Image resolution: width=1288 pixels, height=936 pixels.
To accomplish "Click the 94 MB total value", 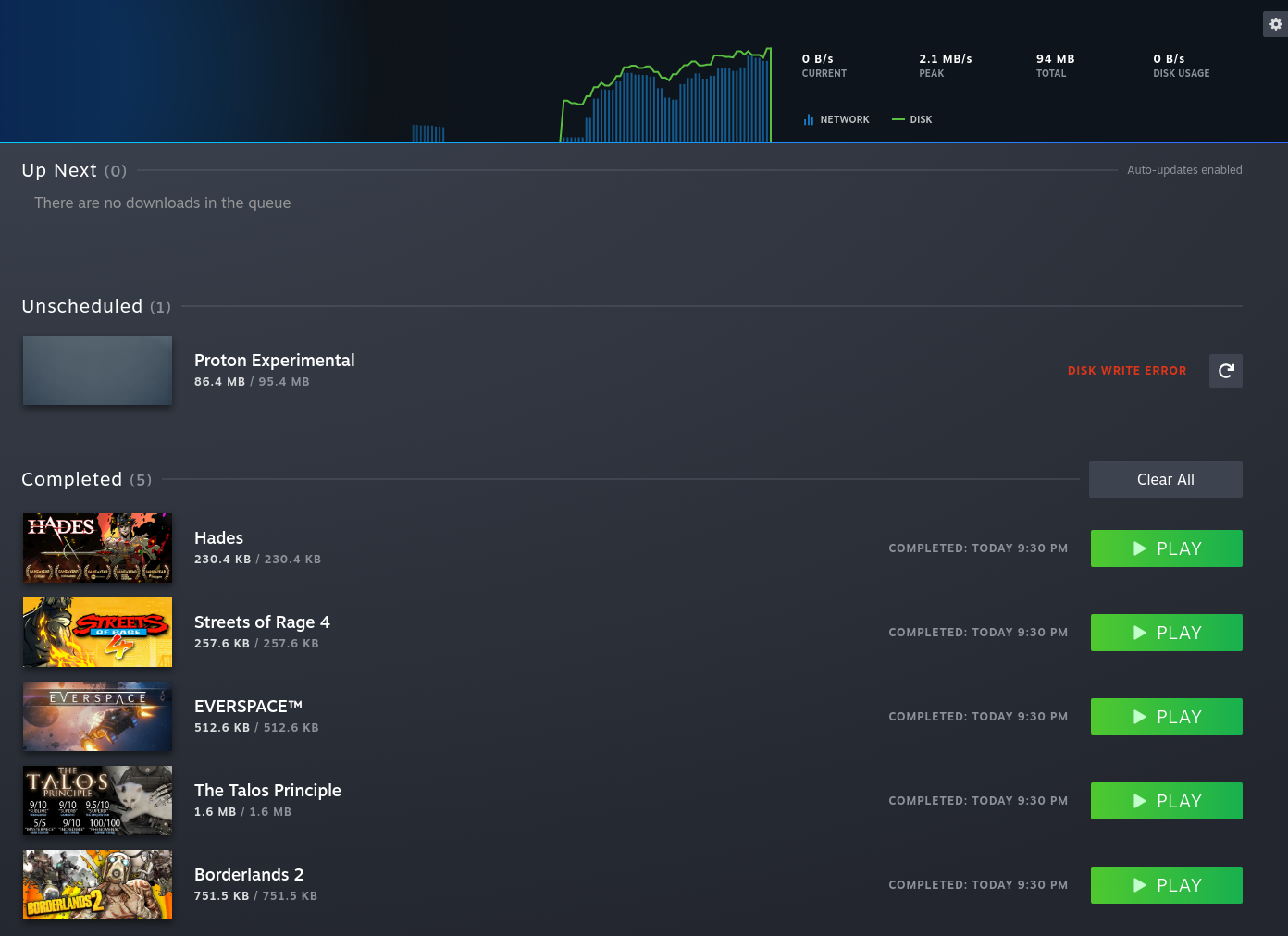I will point(1056,58).
